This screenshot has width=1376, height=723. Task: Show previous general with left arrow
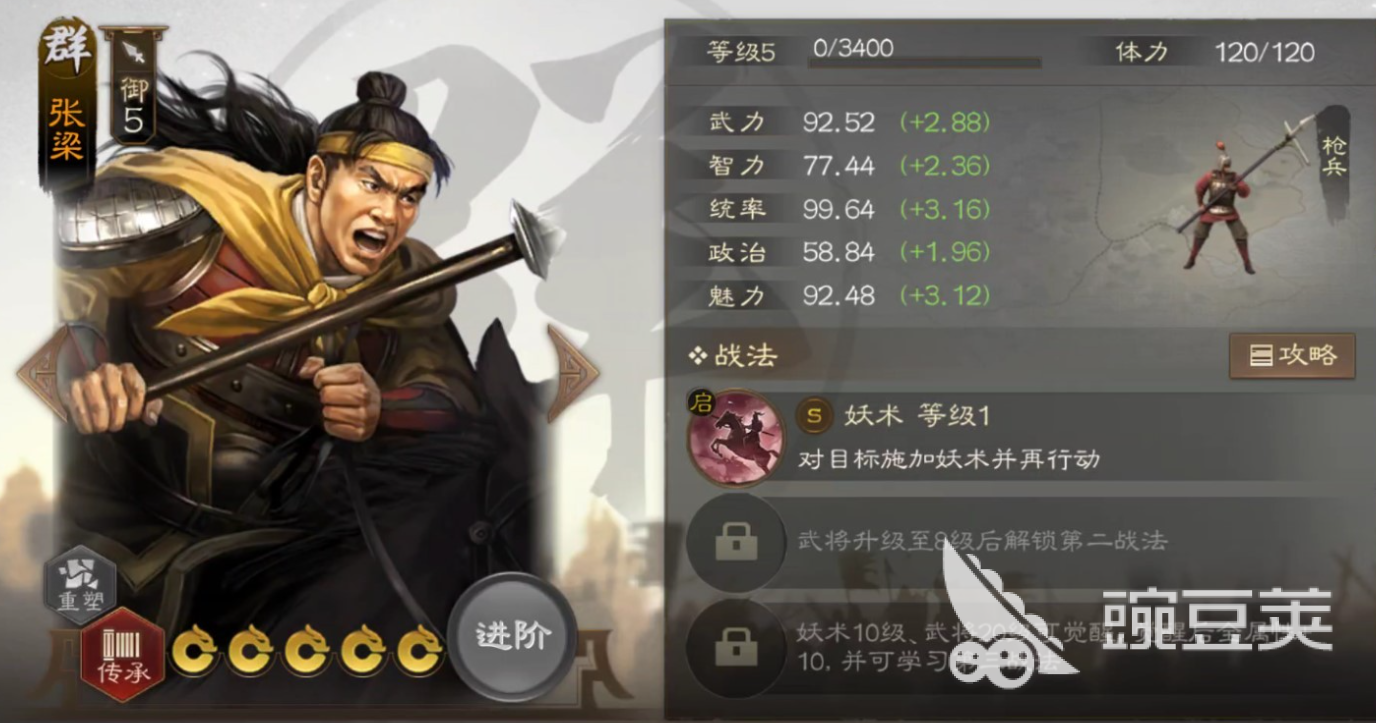42,372
